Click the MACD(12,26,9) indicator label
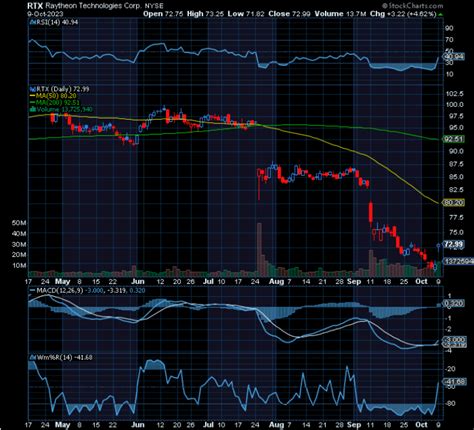Screen dimensions: 474x430 pyautogui.click(x=59, y=291)
